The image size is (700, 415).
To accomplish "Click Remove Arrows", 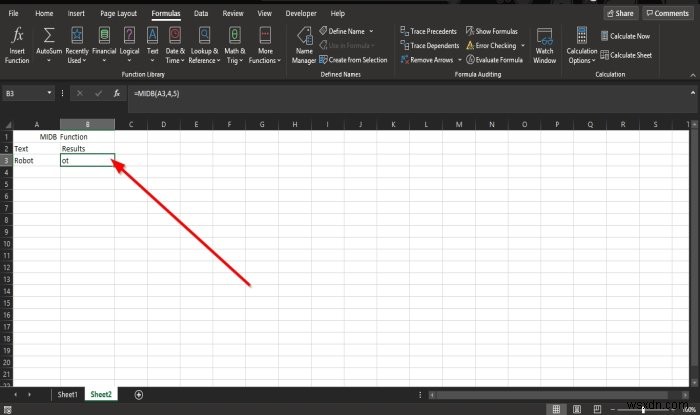I will [x=427, y=60].
